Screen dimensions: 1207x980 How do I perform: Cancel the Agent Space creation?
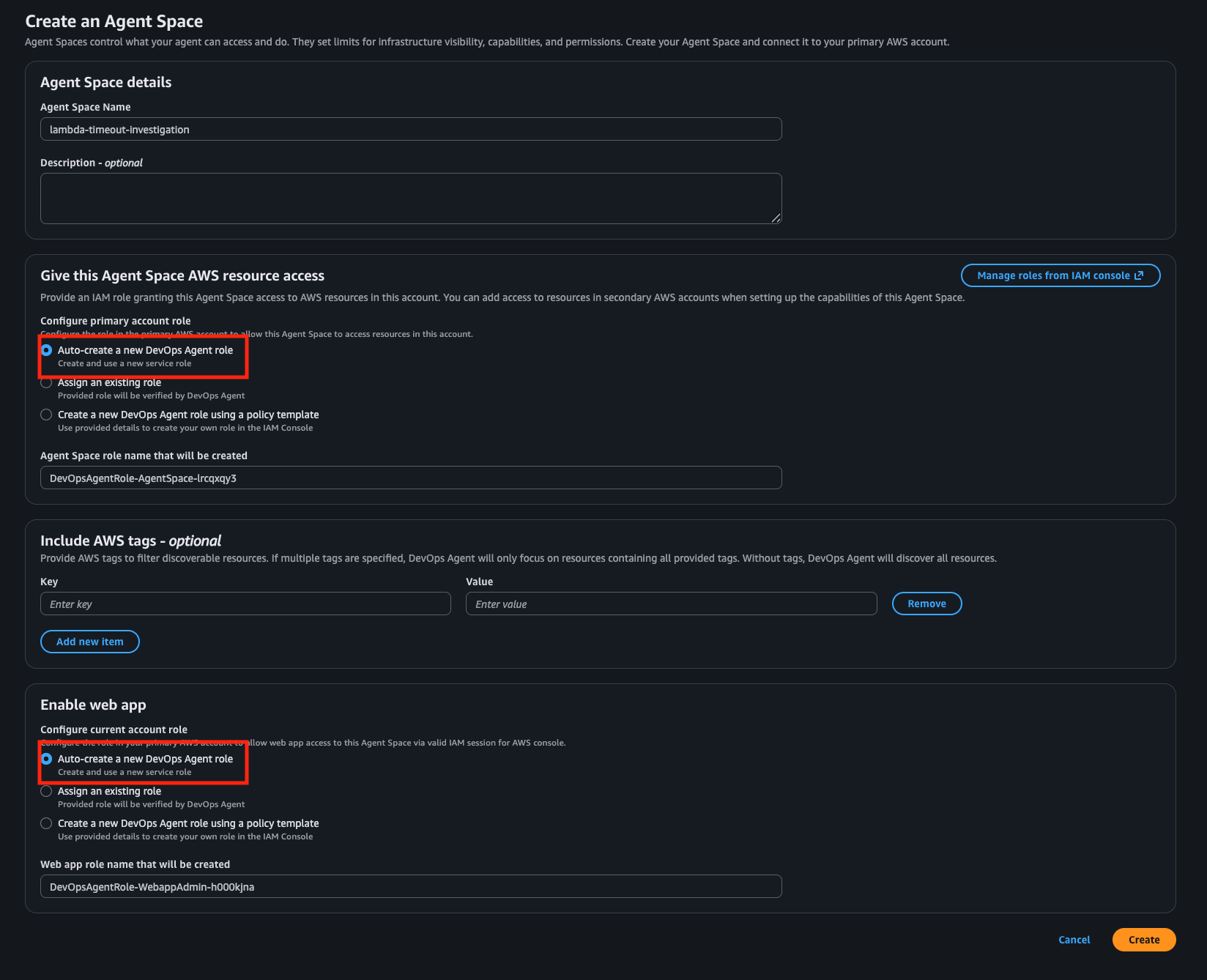1074,940
